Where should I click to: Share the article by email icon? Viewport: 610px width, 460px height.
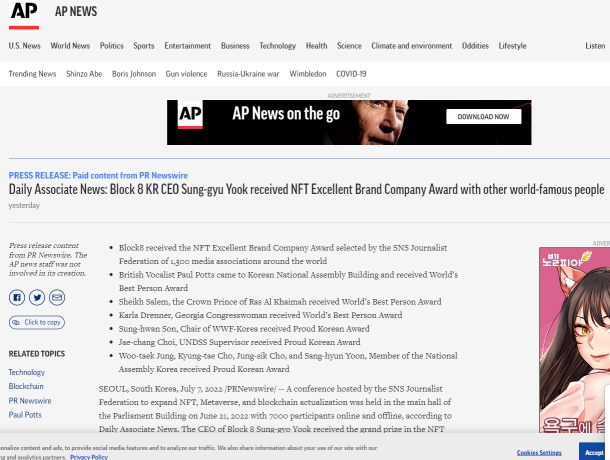pyautogui.click(x=57, y=298)
